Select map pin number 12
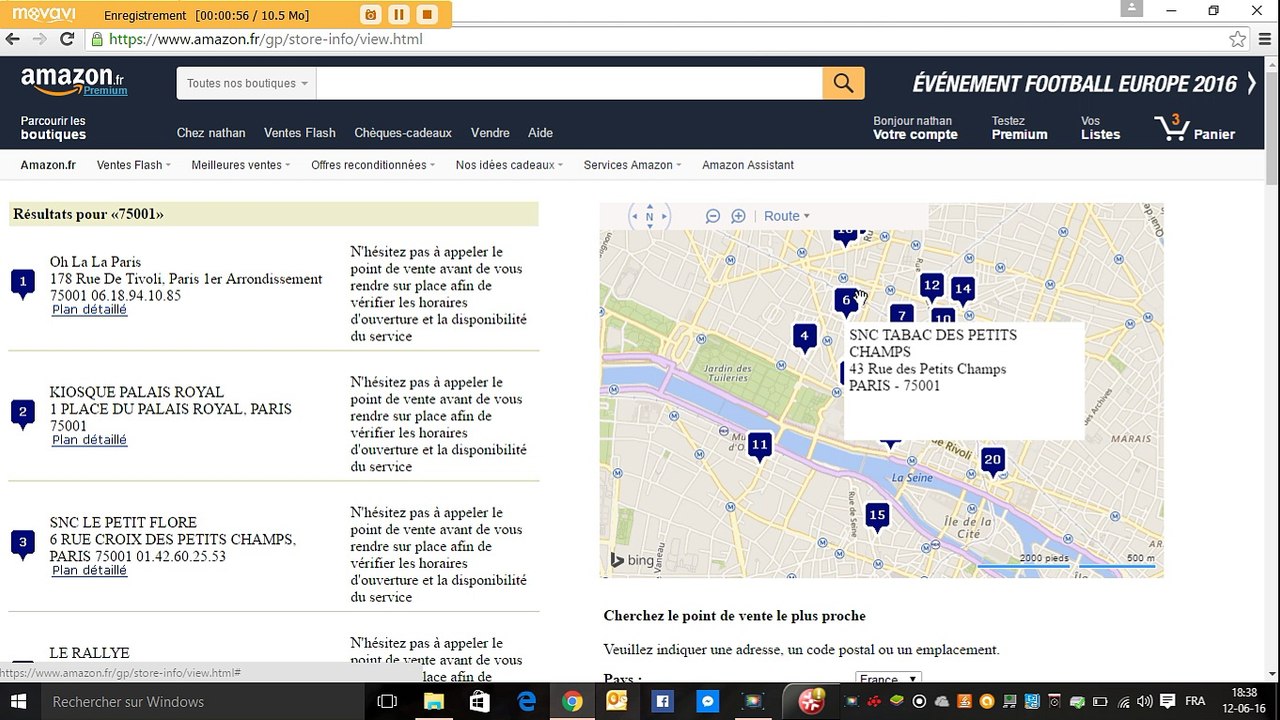 point(932,287)
